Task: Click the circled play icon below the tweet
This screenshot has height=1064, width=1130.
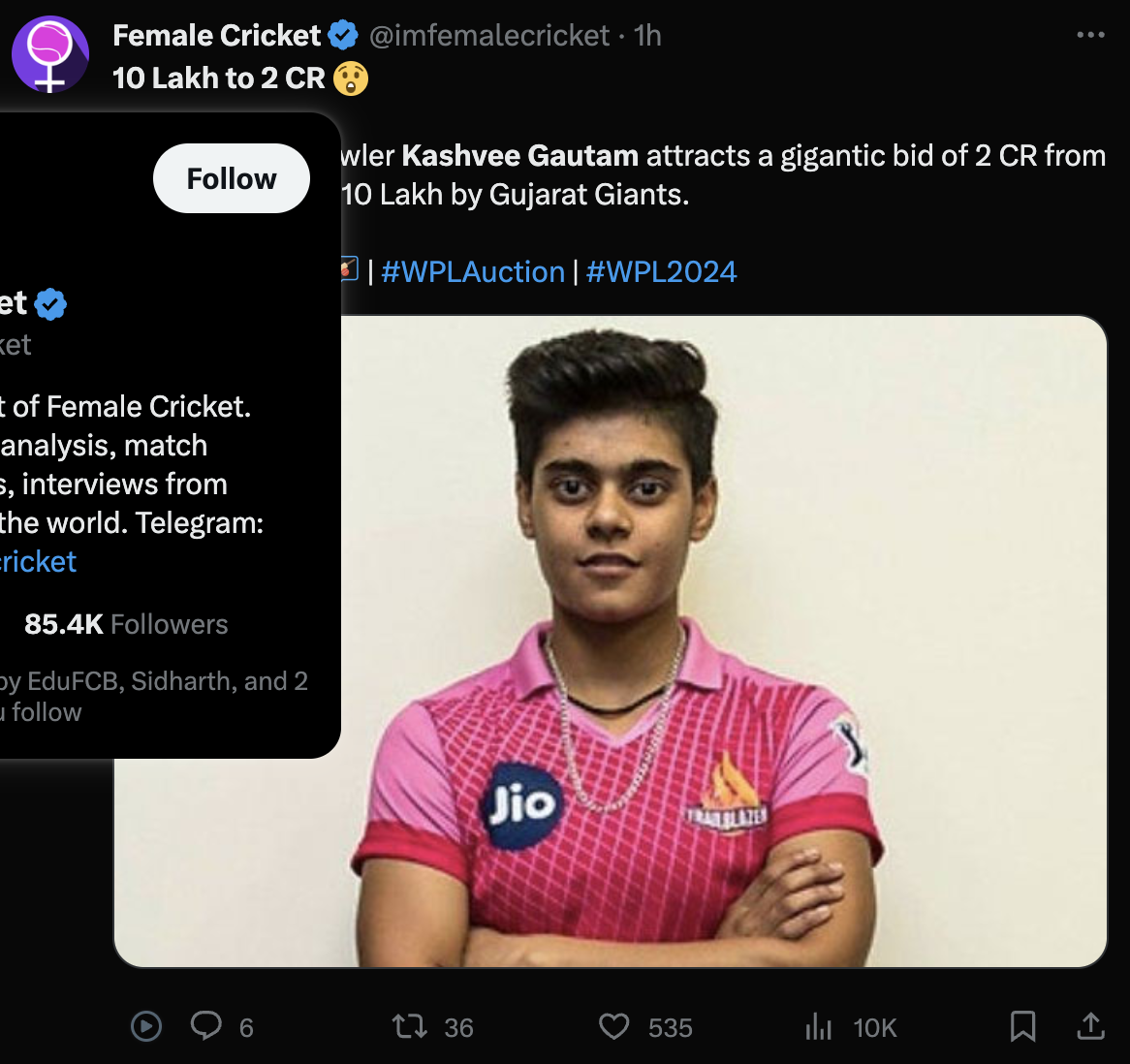Action: pyautogui.click(x=146, y=1026)
